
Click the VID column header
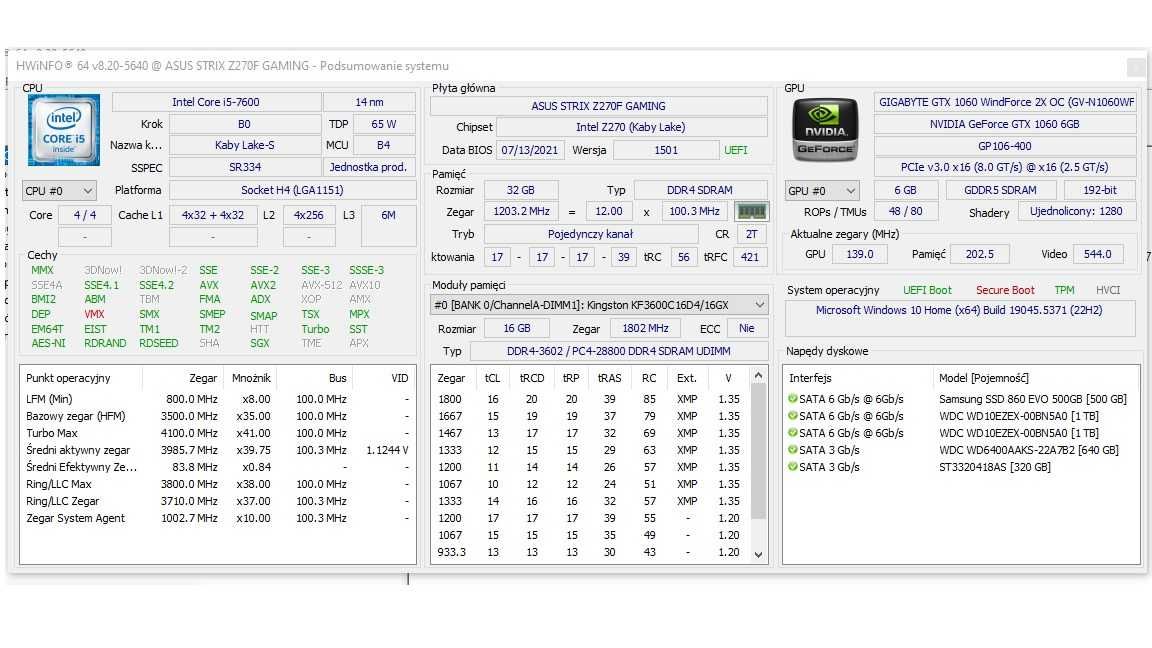point(399,378)
